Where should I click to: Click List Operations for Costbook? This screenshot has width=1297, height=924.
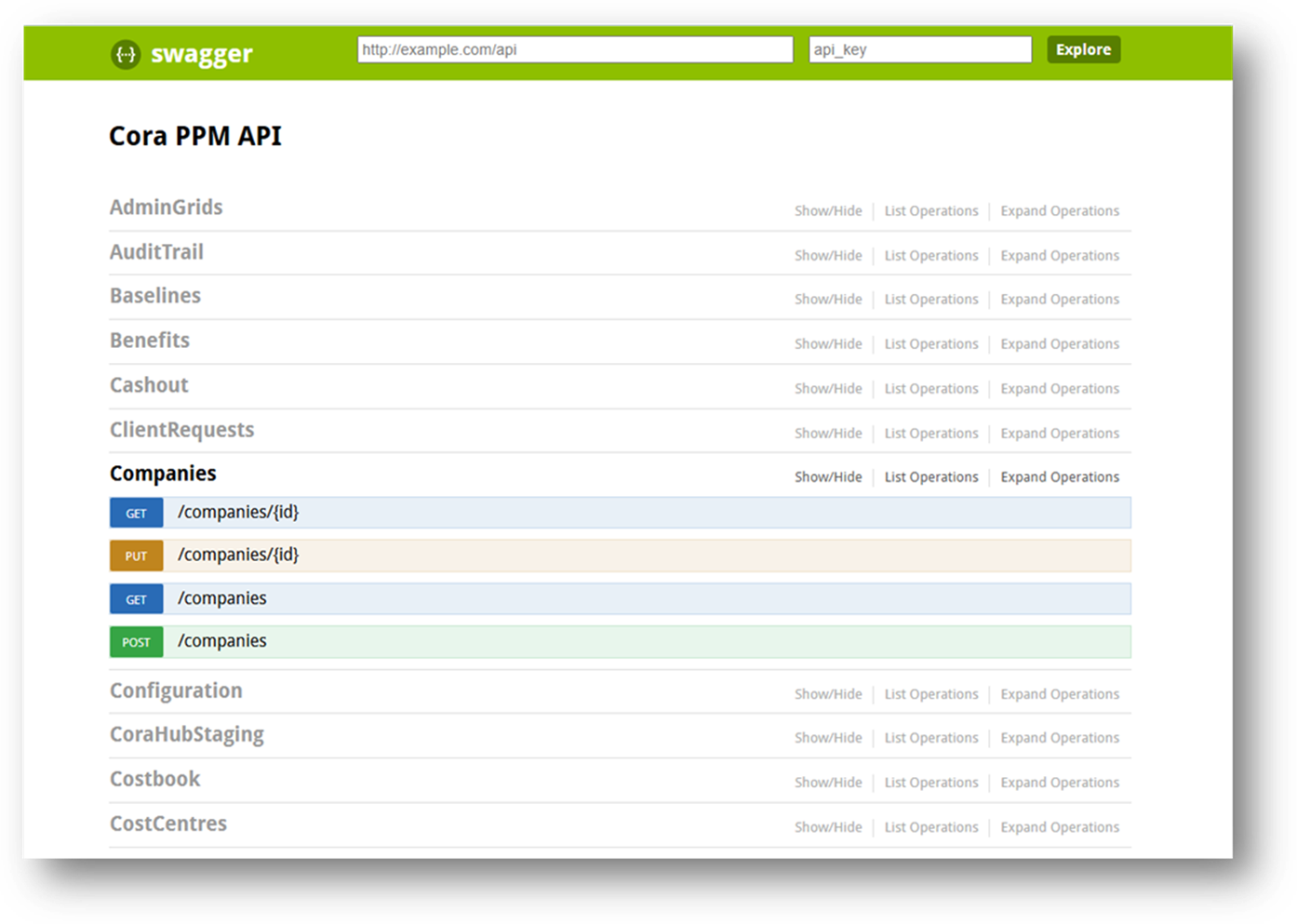931,783
